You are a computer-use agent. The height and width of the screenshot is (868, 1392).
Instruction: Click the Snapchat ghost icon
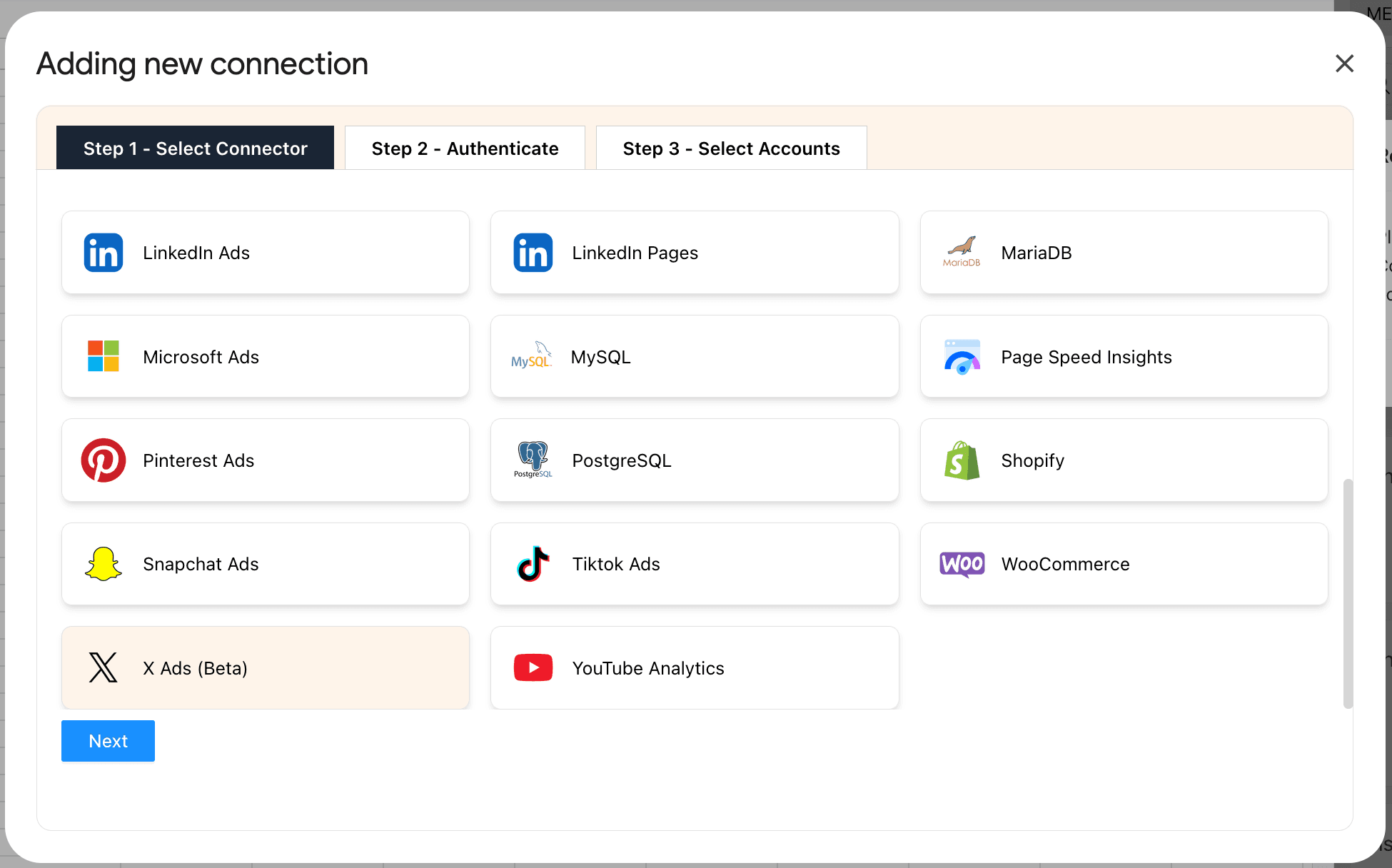pos(104,564)
